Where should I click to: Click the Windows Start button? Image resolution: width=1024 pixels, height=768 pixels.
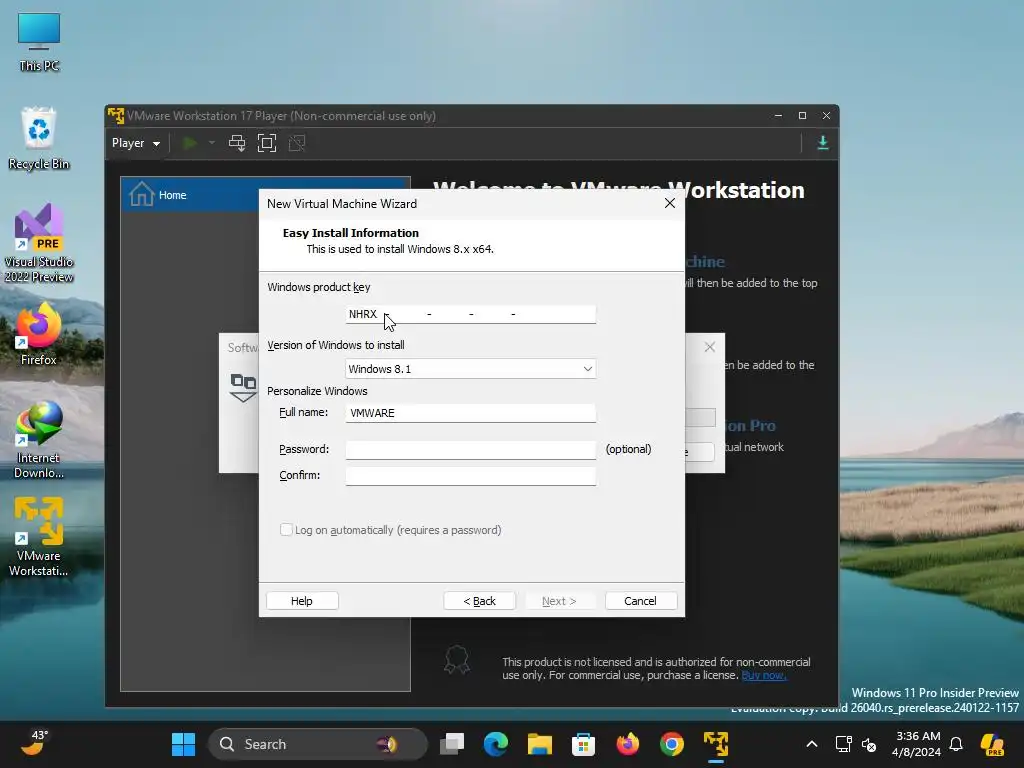click(x=184, y=744)
